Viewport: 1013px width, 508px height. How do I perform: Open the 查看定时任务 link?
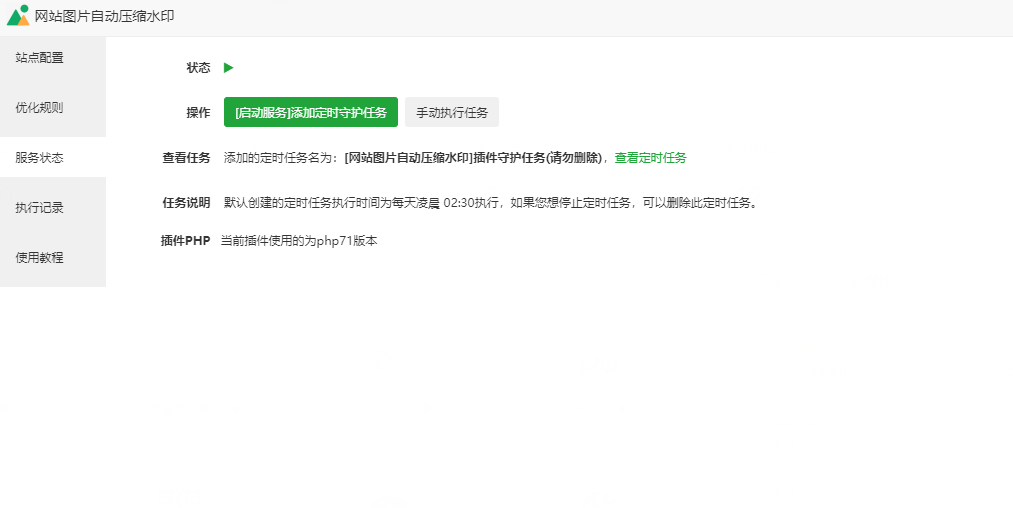point(650,158)
